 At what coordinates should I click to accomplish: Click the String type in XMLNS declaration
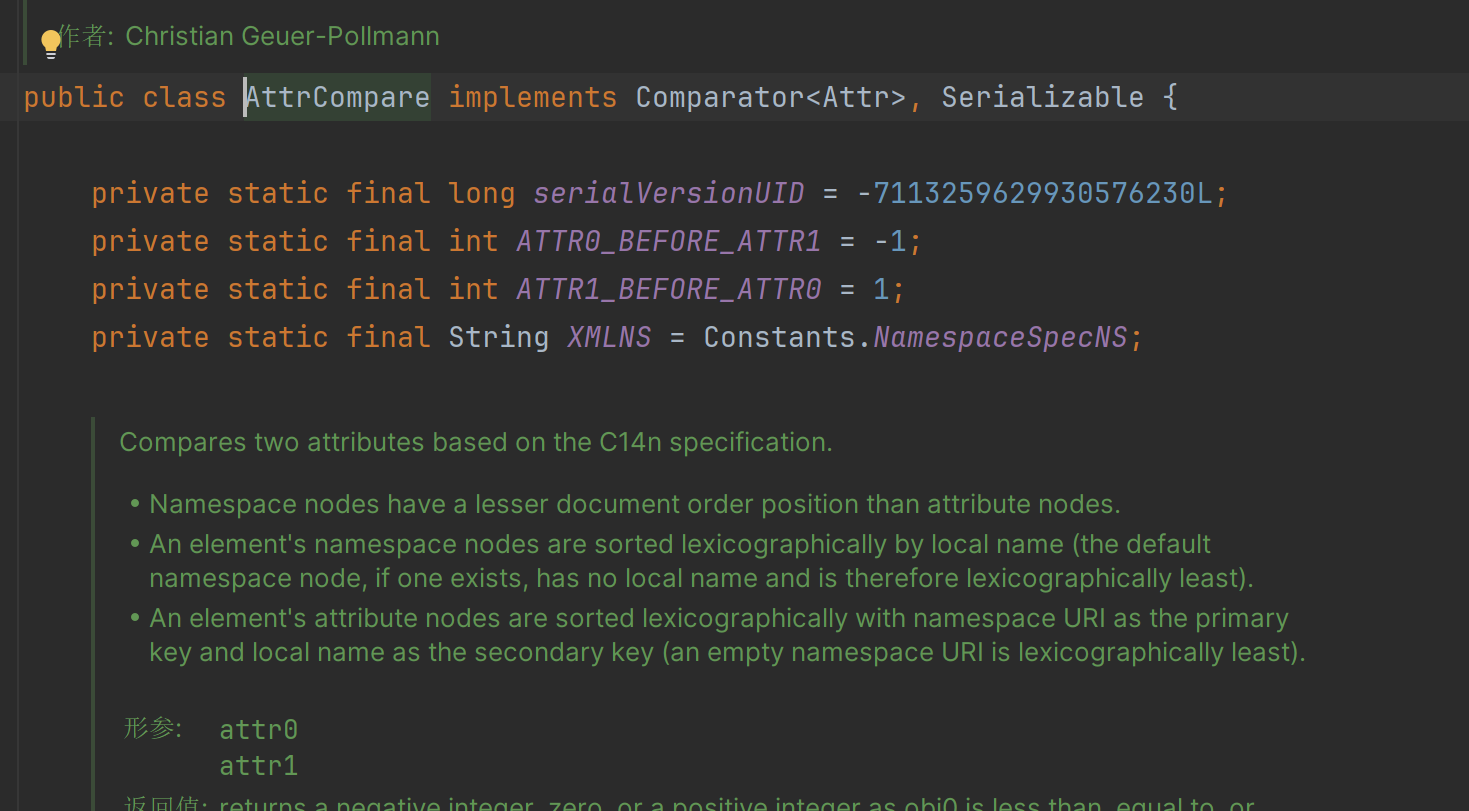(x=499, y=337)
